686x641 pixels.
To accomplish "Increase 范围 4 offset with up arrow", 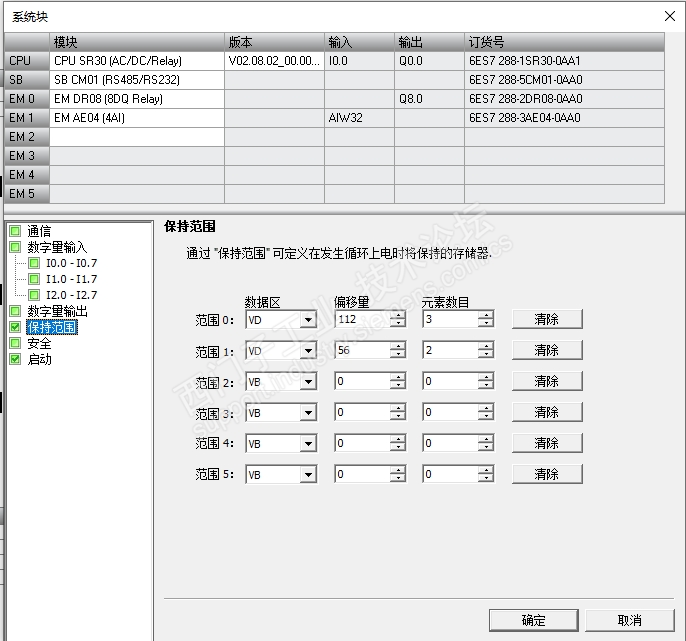I will pyautogui.click(x=398, y=439).
